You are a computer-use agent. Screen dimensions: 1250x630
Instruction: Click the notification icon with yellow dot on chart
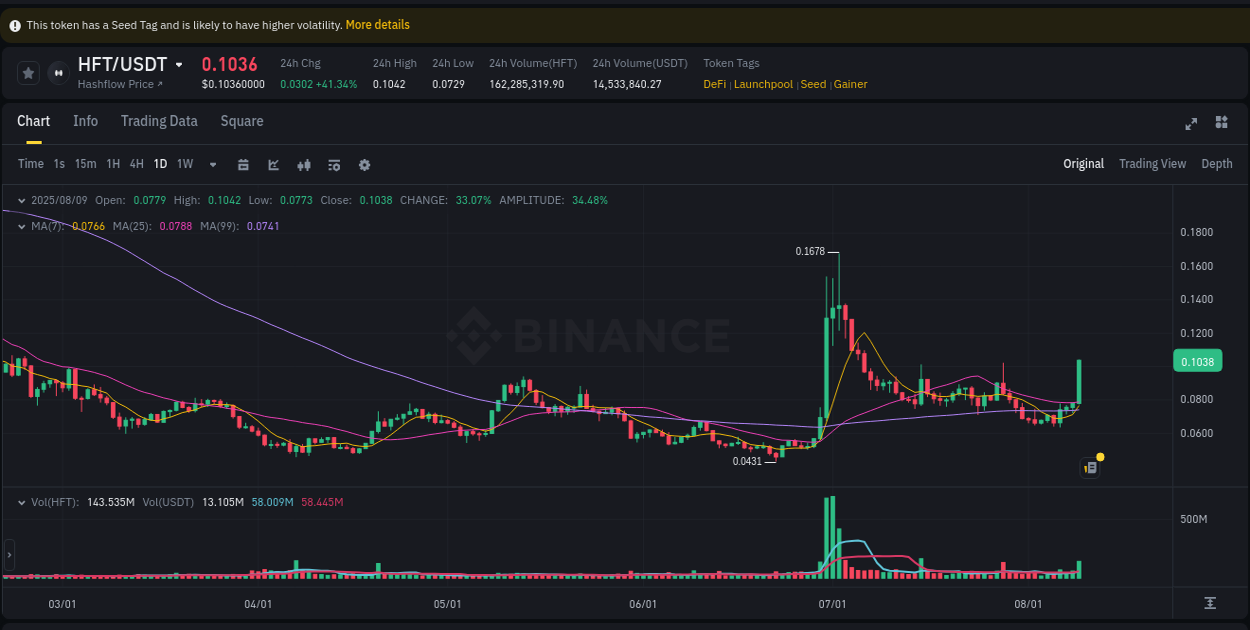(1089, 467)
